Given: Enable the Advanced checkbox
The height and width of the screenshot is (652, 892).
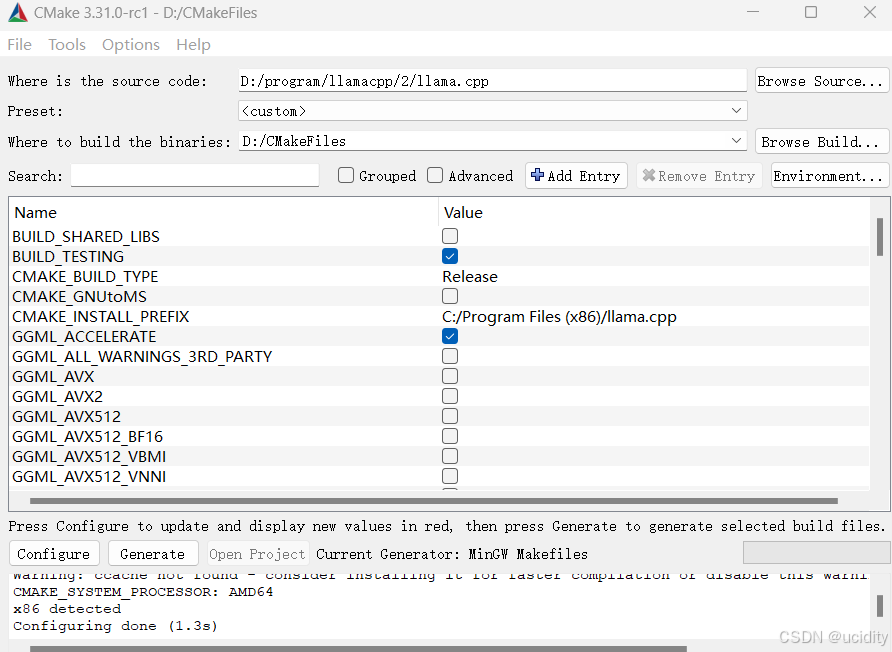Looking at the screenshot, I should point(435,175).
